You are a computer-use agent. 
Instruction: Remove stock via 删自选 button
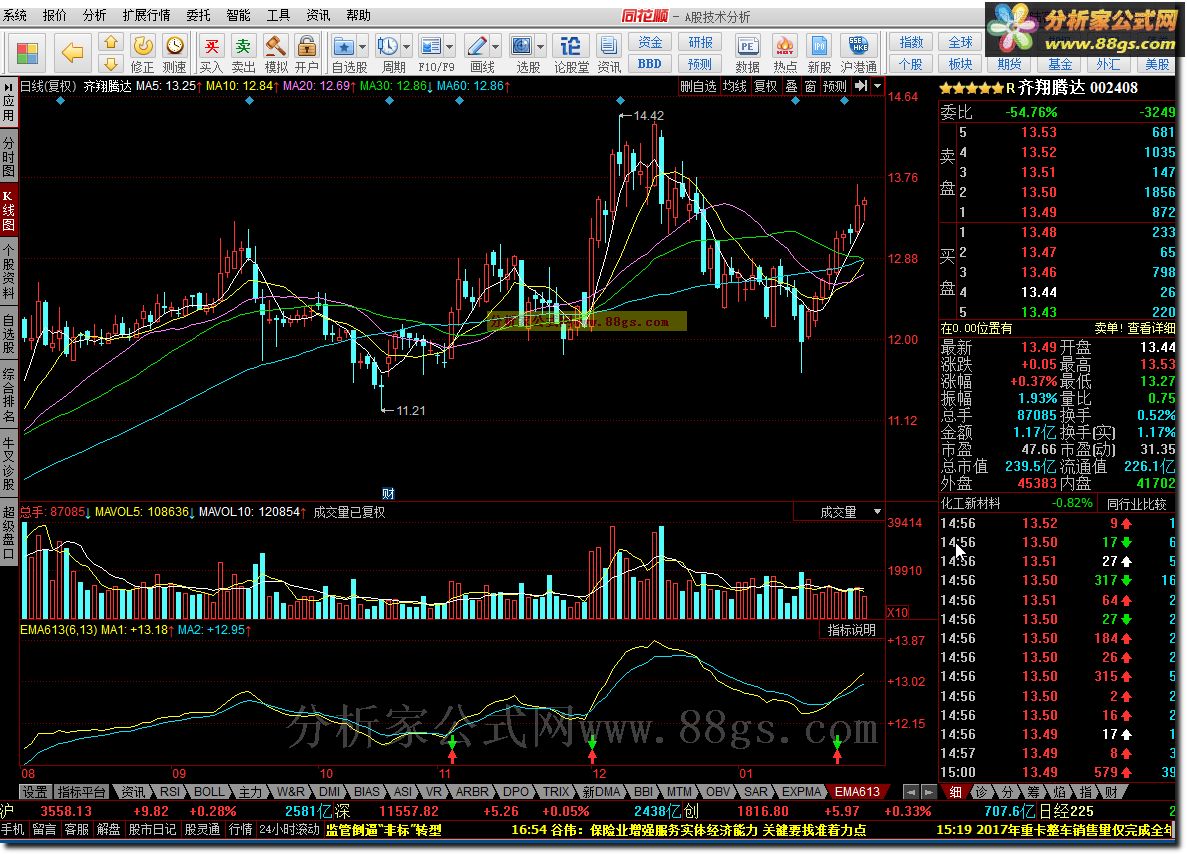[697, 86]
